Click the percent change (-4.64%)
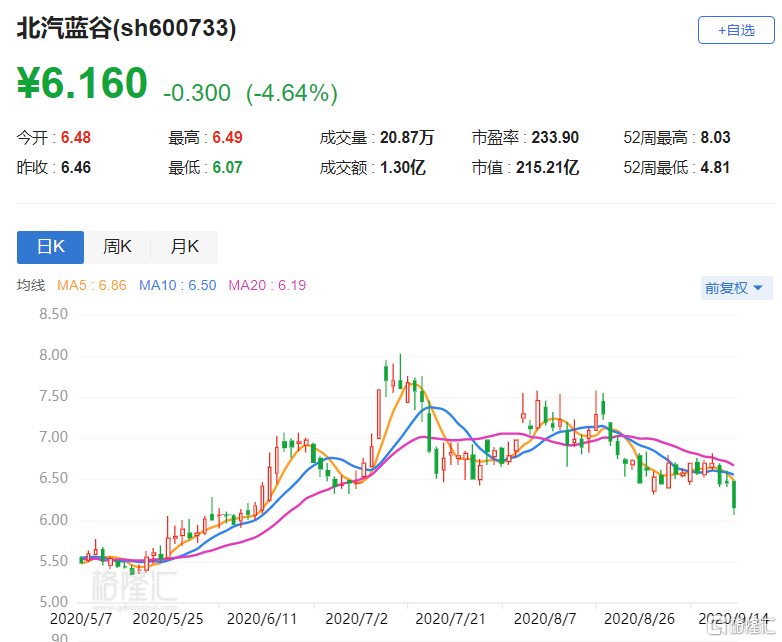 (292, 93)
